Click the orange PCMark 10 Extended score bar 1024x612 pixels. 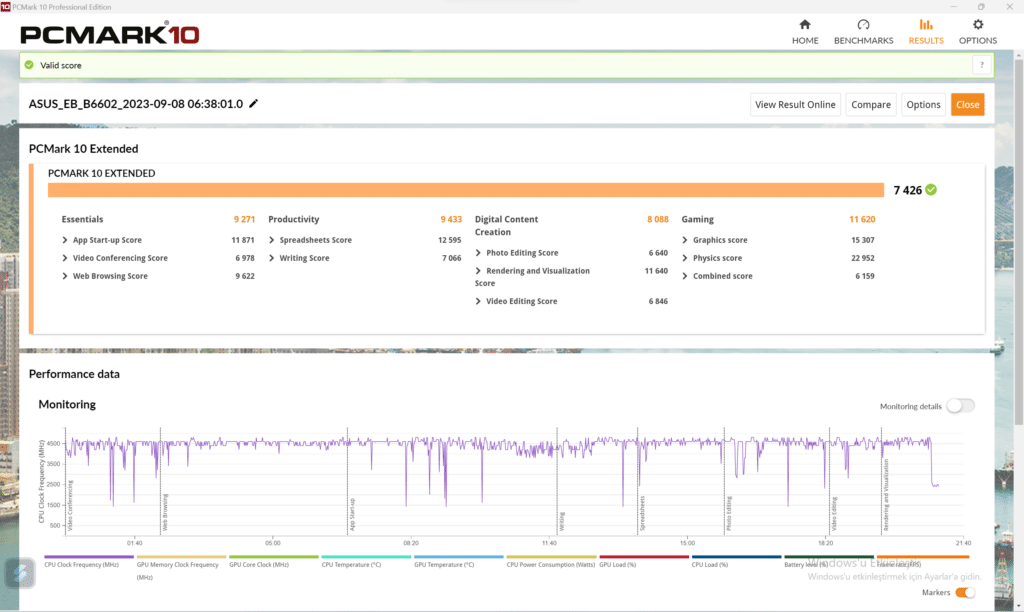click(x=466, y=190)
